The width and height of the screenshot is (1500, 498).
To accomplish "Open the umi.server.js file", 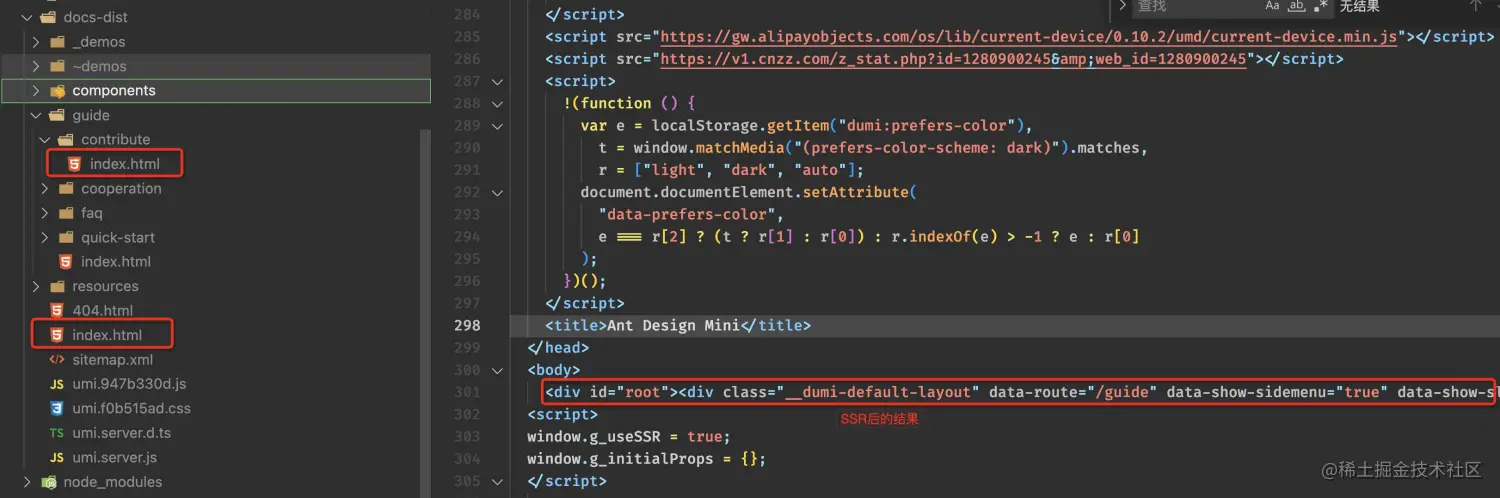I will [x=115, y=457].
